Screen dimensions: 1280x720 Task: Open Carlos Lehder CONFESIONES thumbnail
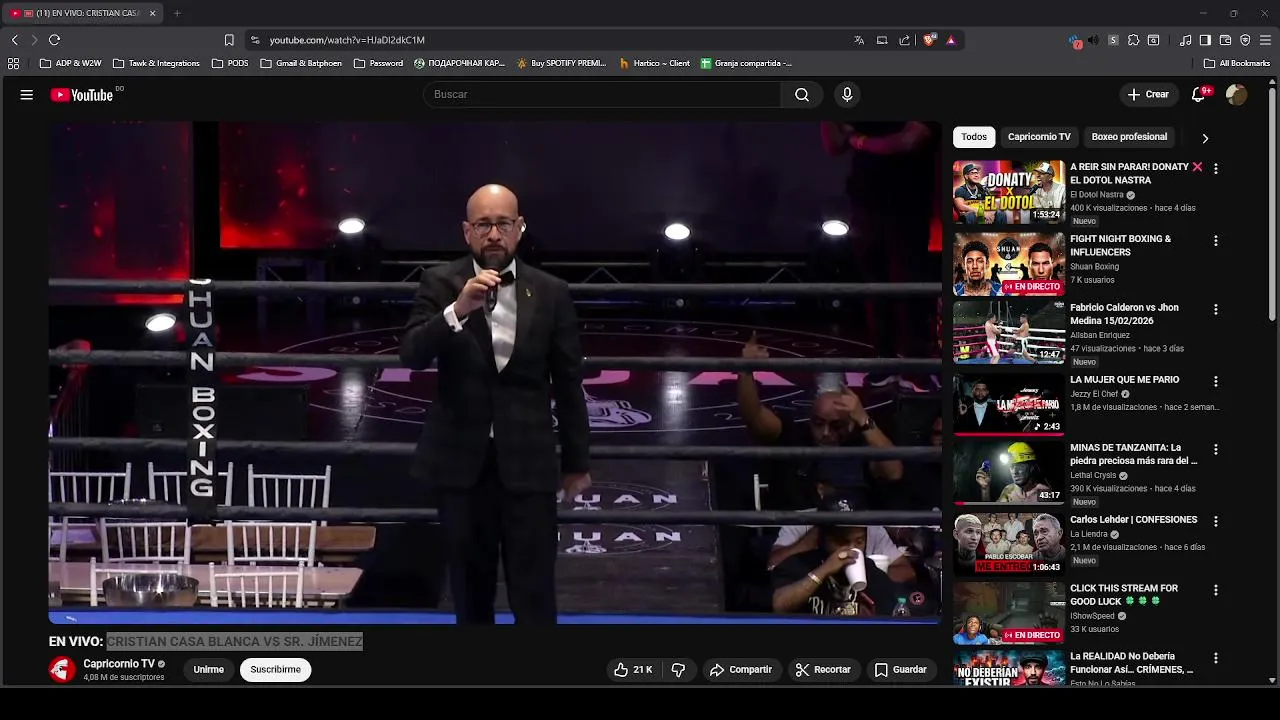coord(1008,545)
